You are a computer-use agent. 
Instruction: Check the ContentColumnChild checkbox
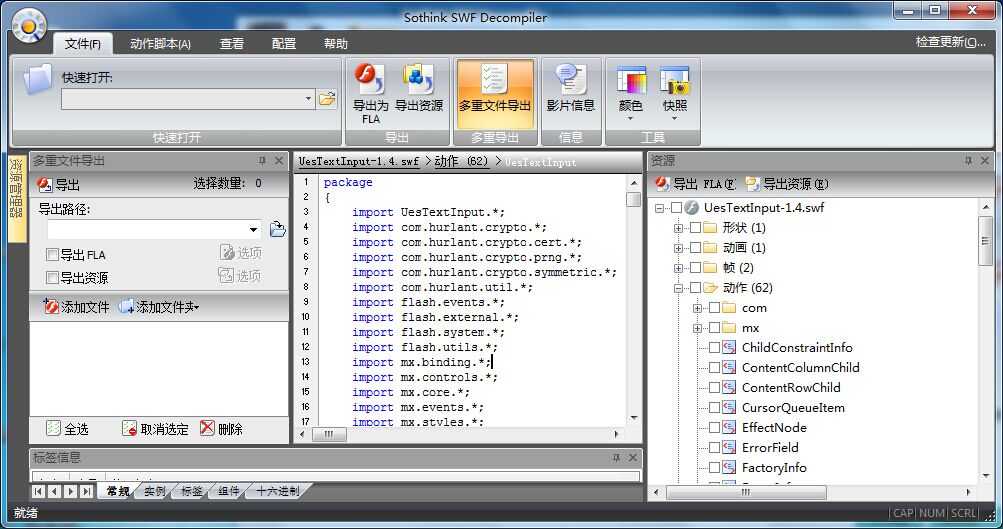pos(715,367)
